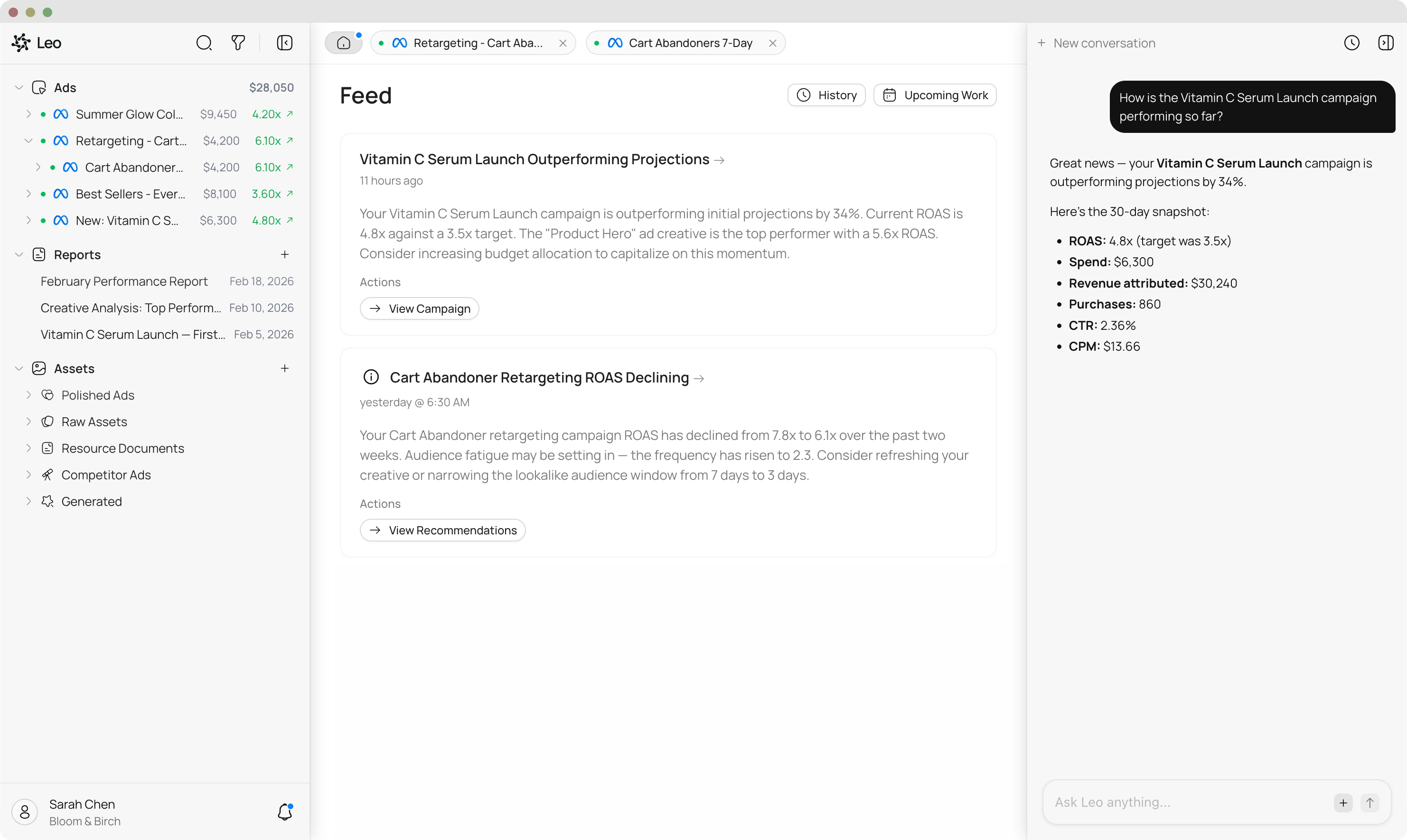Click the View Campaign button

419,308
